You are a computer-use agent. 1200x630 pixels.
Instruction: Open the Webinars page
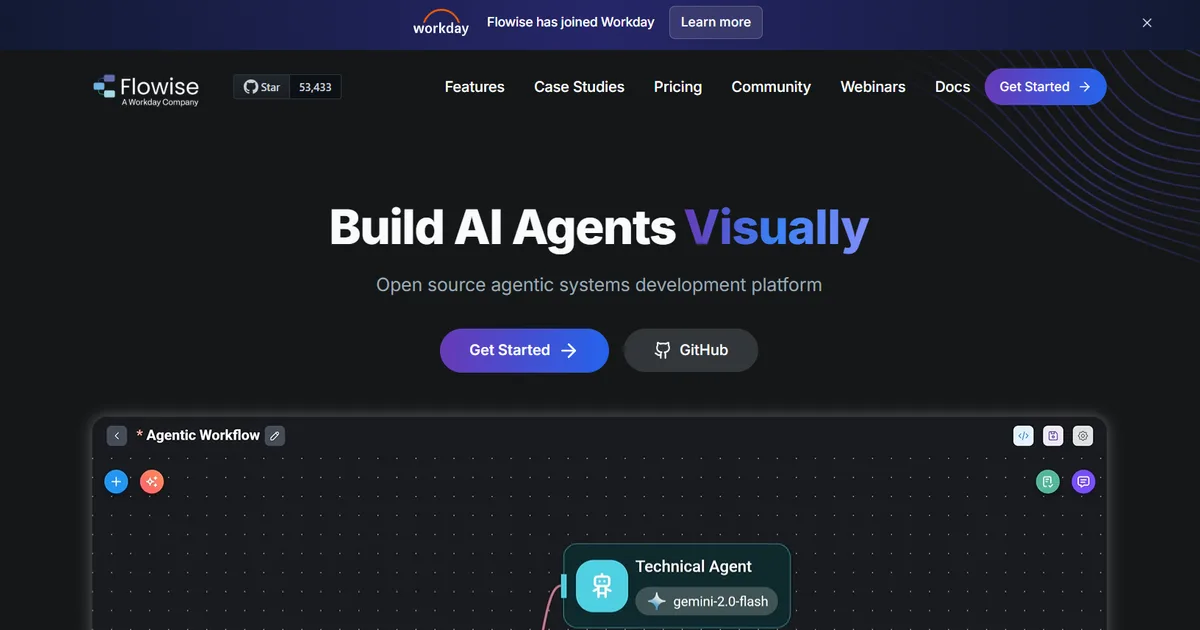click(873, 87)
